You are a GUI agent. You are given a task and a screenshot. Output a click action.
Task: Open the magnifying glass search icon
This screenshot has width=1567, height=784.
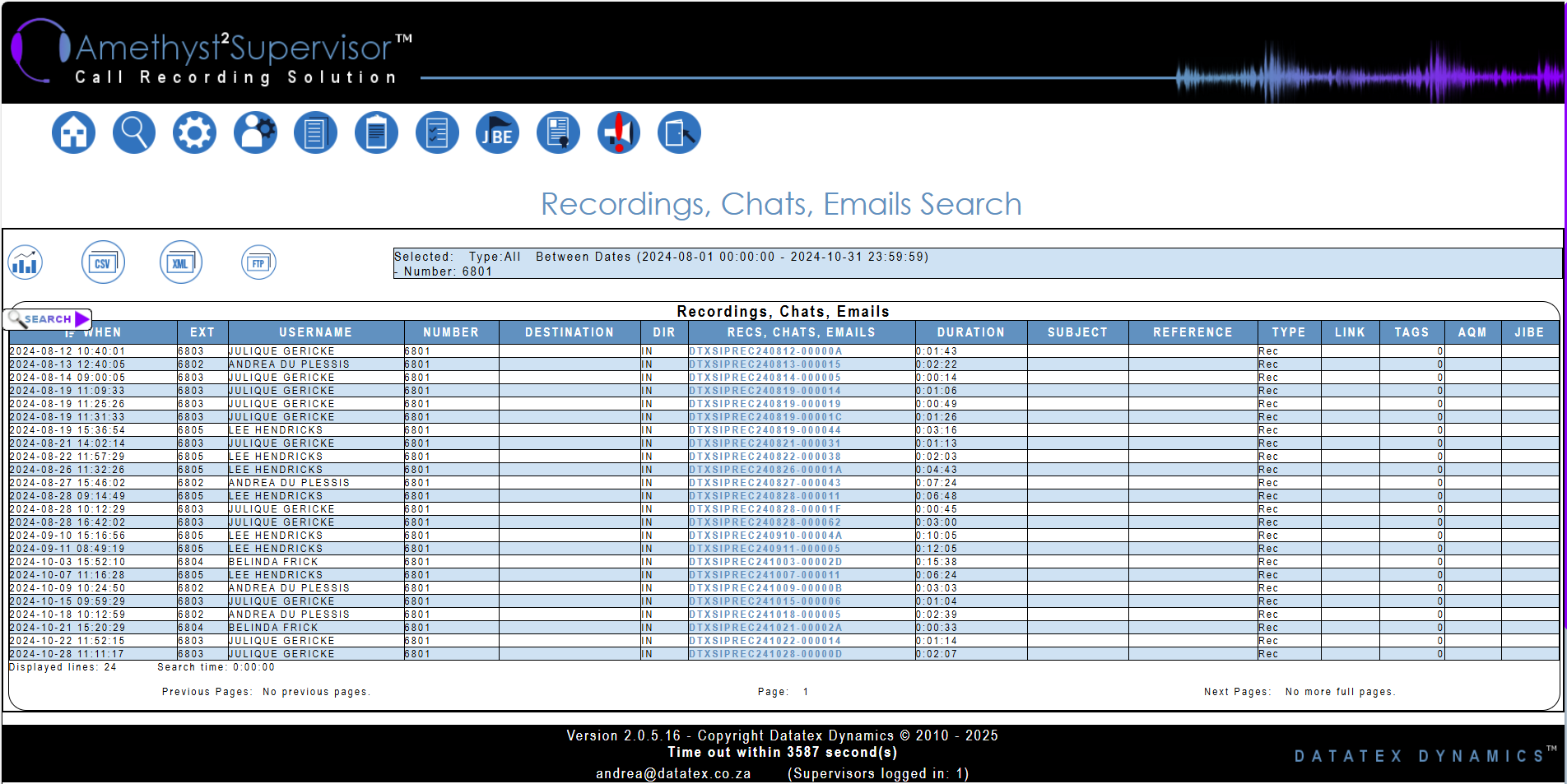click(x=134, y=132)
